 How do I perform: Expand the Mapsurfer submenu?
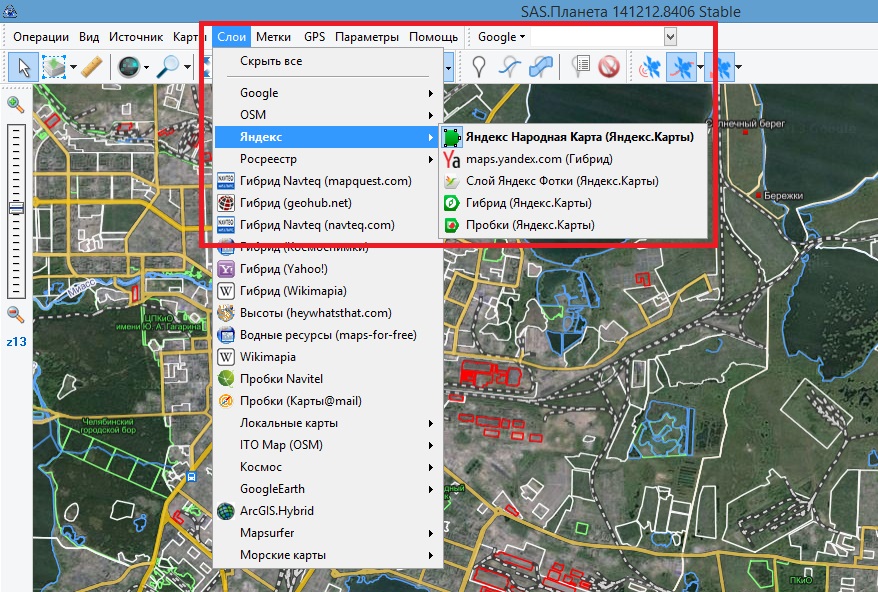pos(328,533)
